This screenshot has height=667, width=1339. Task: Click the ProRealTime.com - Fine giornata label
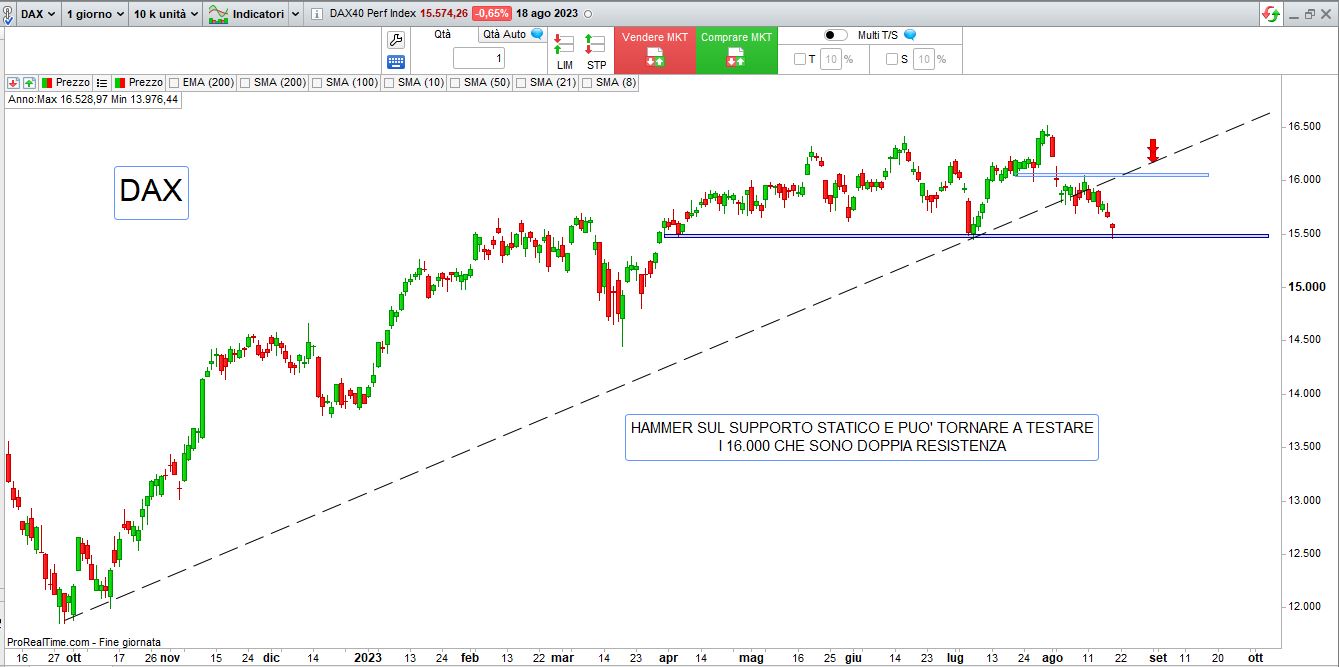coord(84,642)
